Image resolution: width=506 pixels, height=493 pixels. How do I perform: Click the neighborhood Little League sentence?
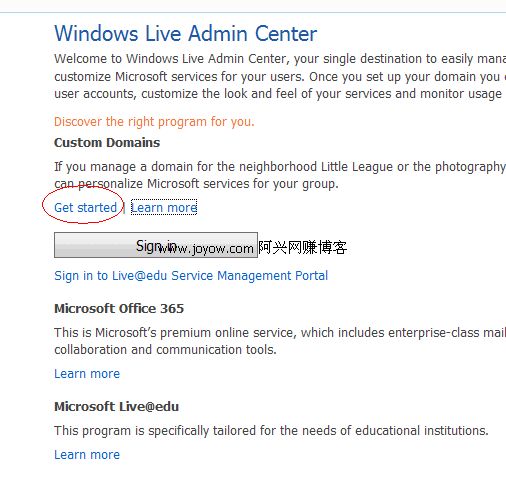280,167
